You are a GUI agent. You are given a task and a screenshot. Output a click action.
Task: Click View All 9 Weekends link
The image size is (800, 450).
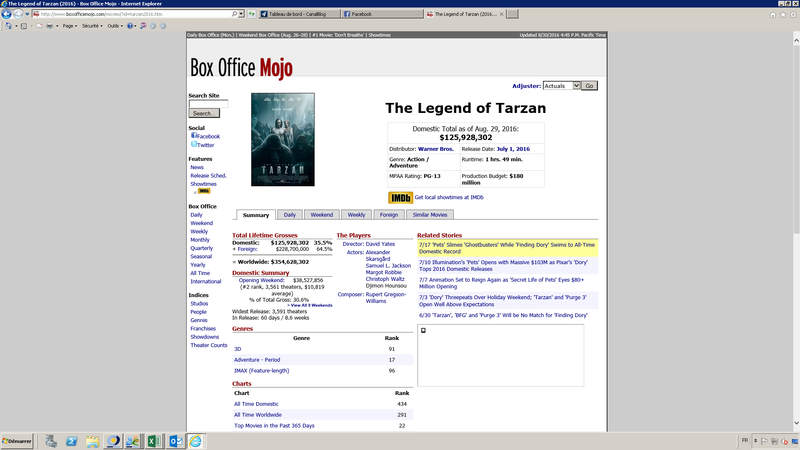point(310,305)
